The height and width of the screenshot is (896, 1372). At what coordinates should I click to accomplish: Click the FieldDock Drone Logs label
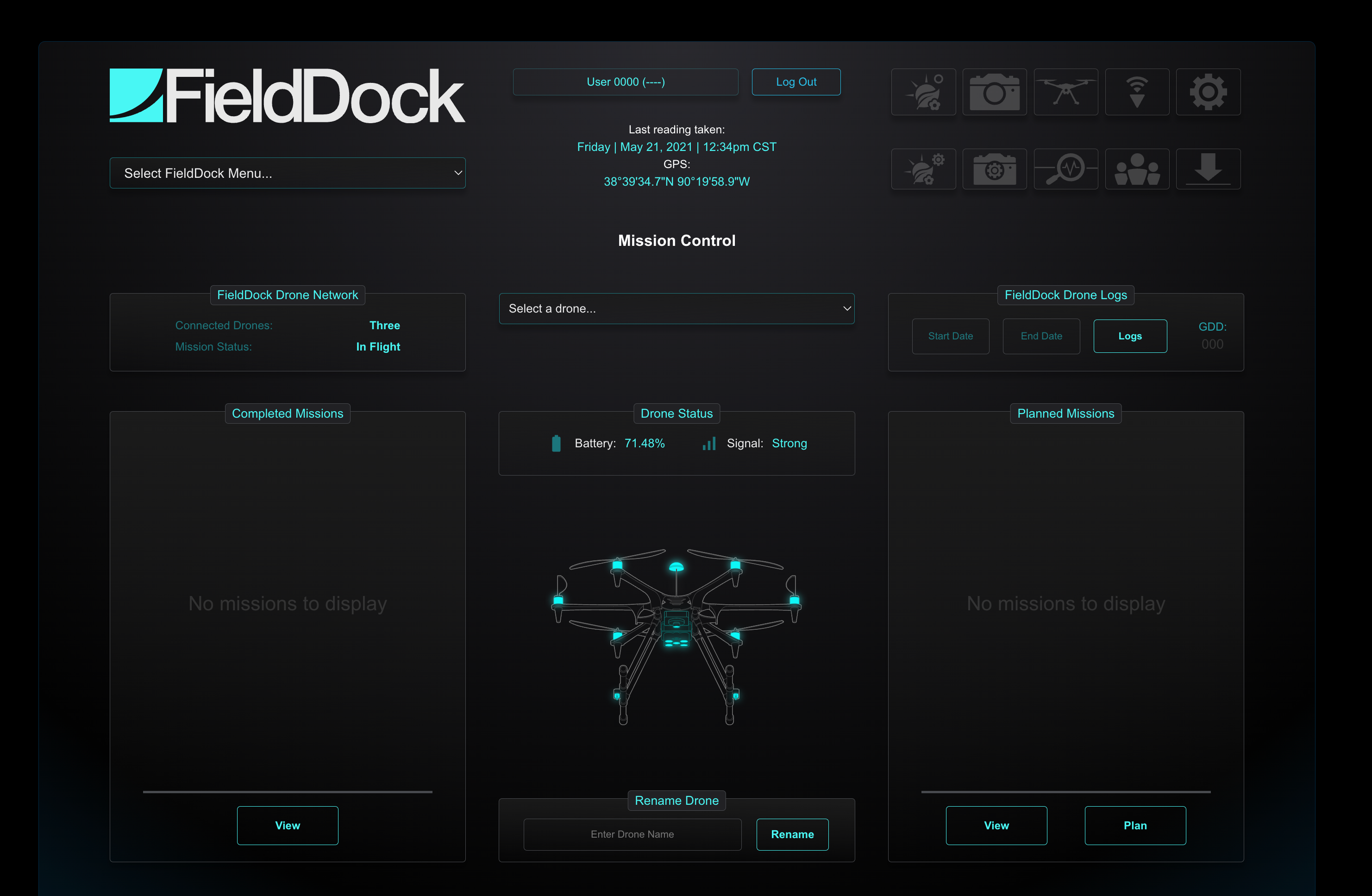(1065, 295)
